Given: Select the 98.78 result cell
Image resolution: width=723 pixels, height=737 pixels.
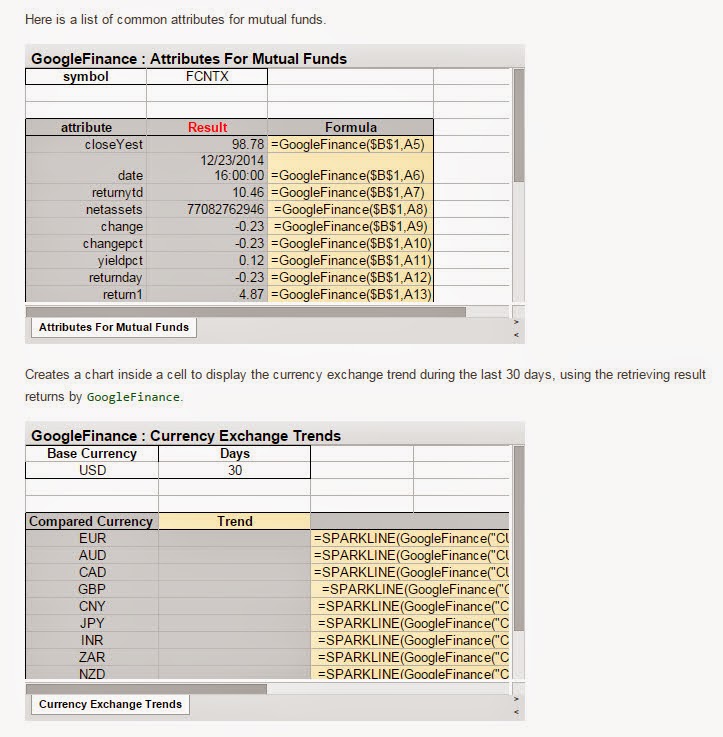Looking at the screenshot, I should 207,144.
